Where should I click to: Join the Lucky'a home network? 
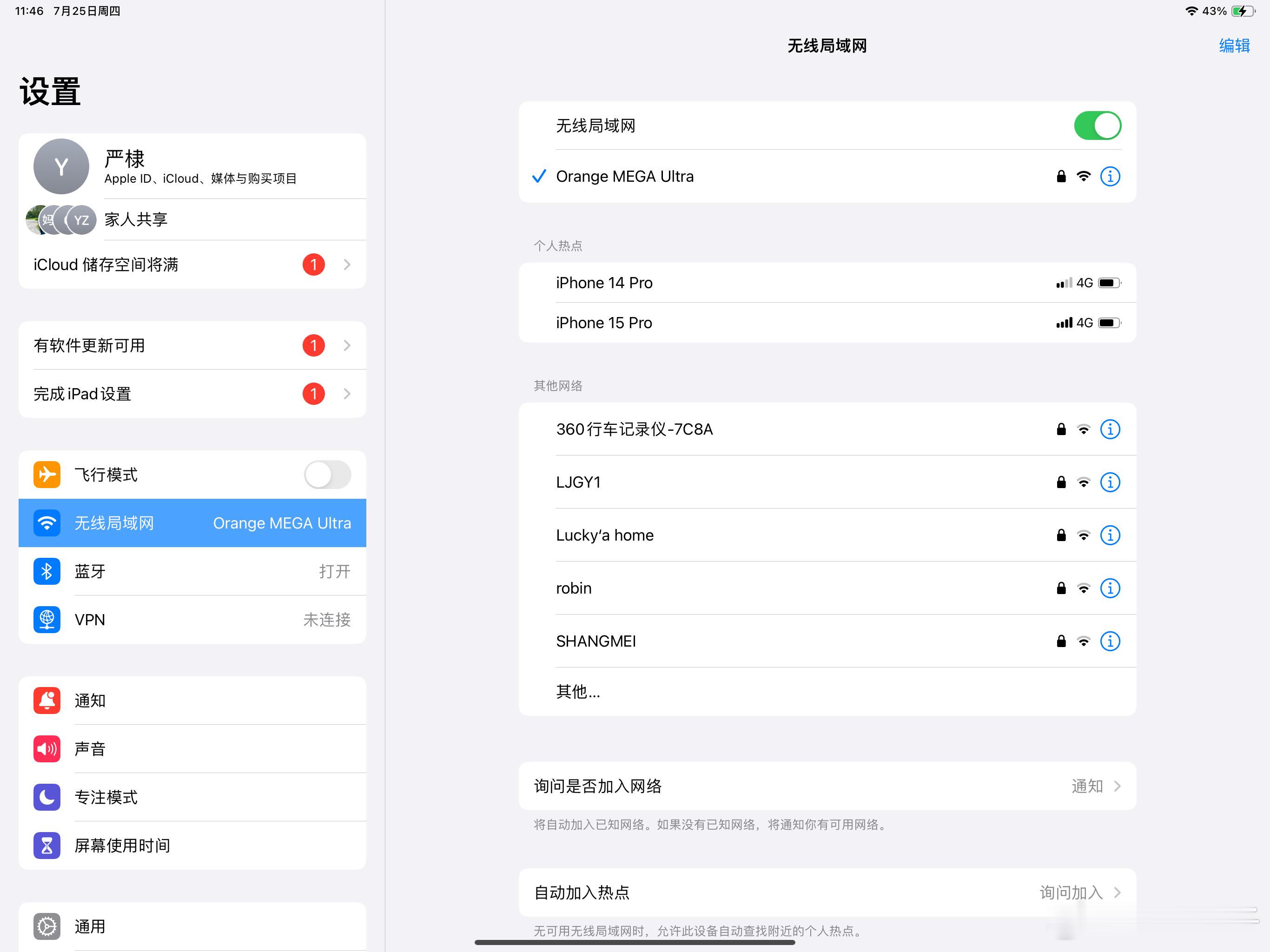pos(827,535)
